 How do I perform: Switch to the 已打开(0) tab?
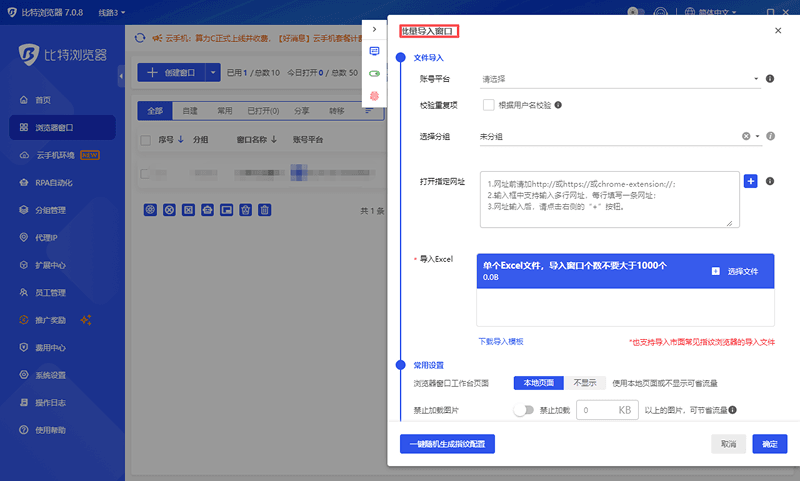click(x=263, y=110)
